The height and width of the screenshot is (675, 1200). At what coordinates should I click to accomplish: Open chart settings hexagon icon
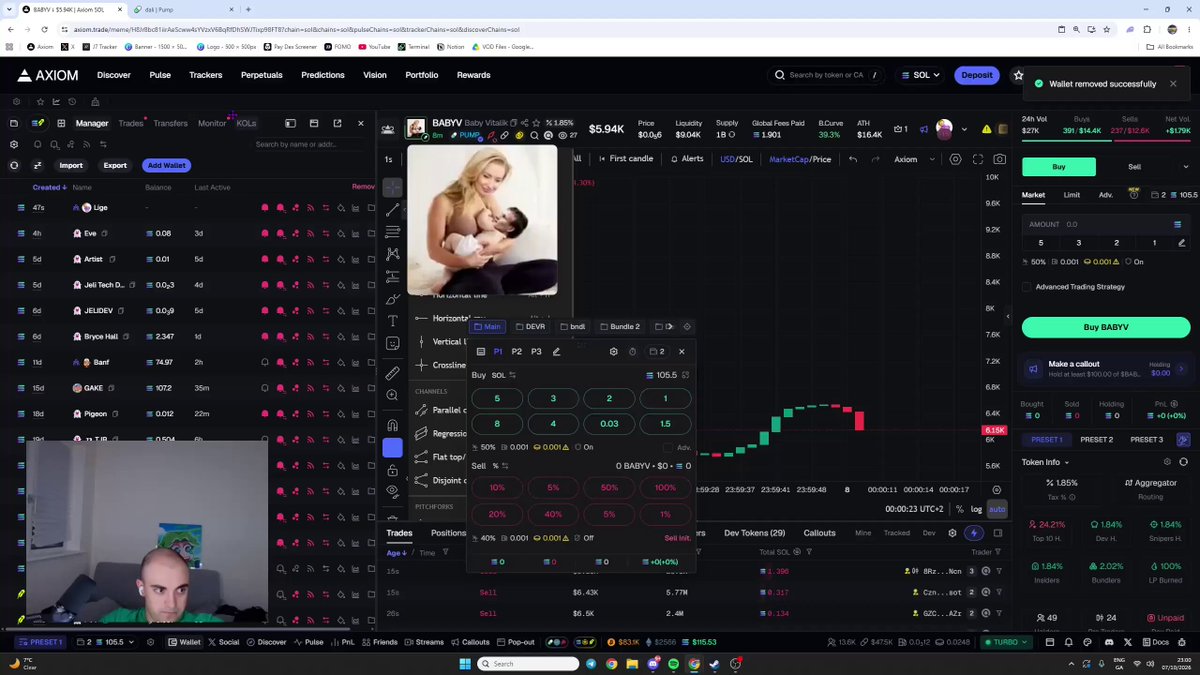coord(955,159)
